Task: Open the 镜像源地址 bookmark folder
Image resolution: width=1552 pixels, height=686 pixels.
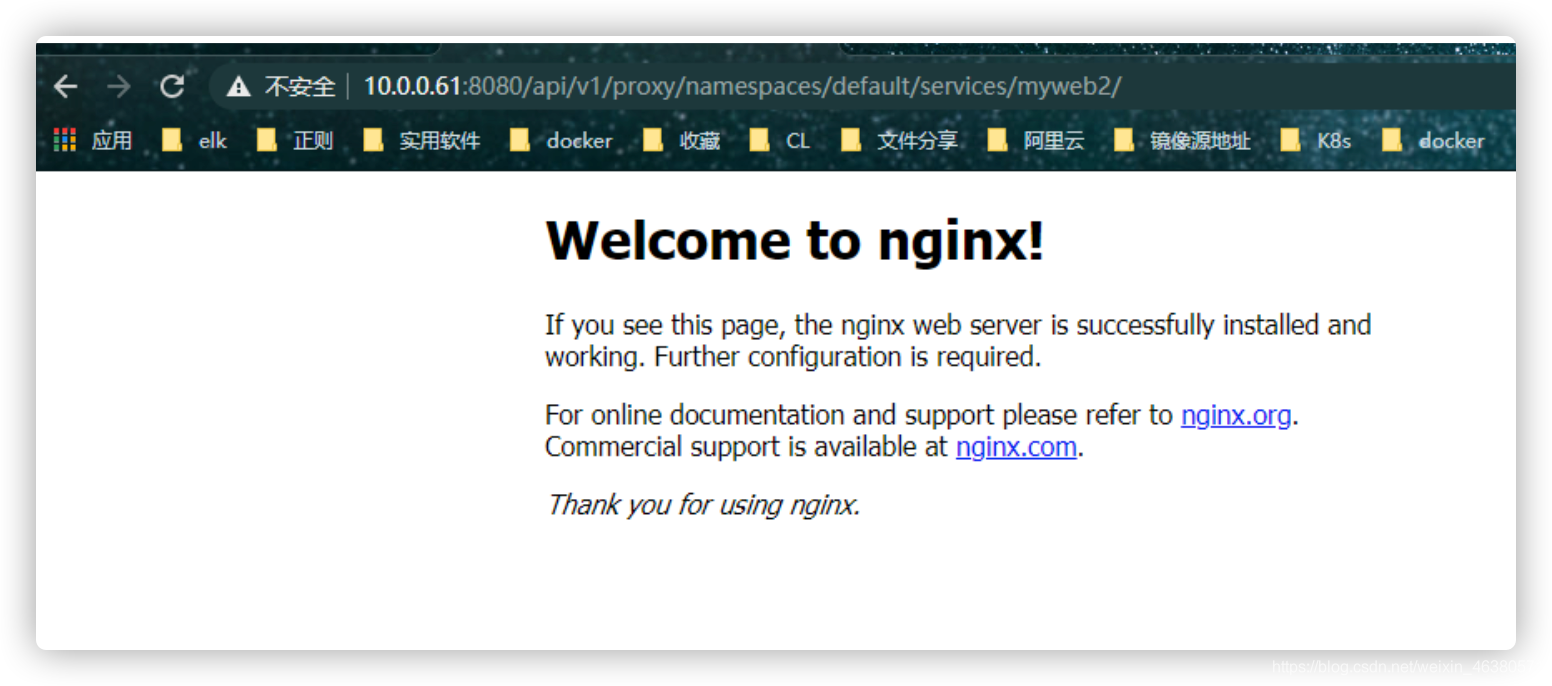Action: 1182,140
